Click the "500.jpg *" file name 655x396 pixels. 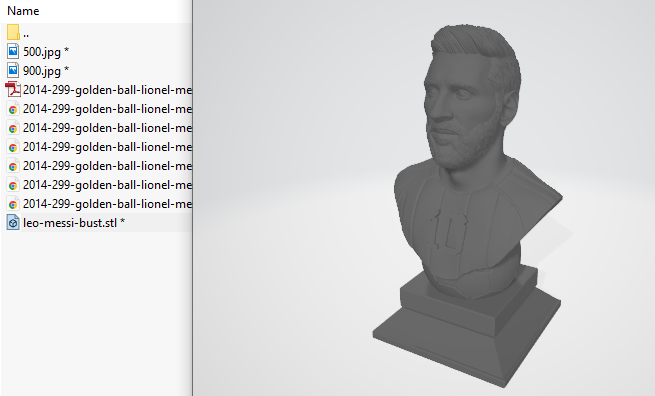point(46,52)
